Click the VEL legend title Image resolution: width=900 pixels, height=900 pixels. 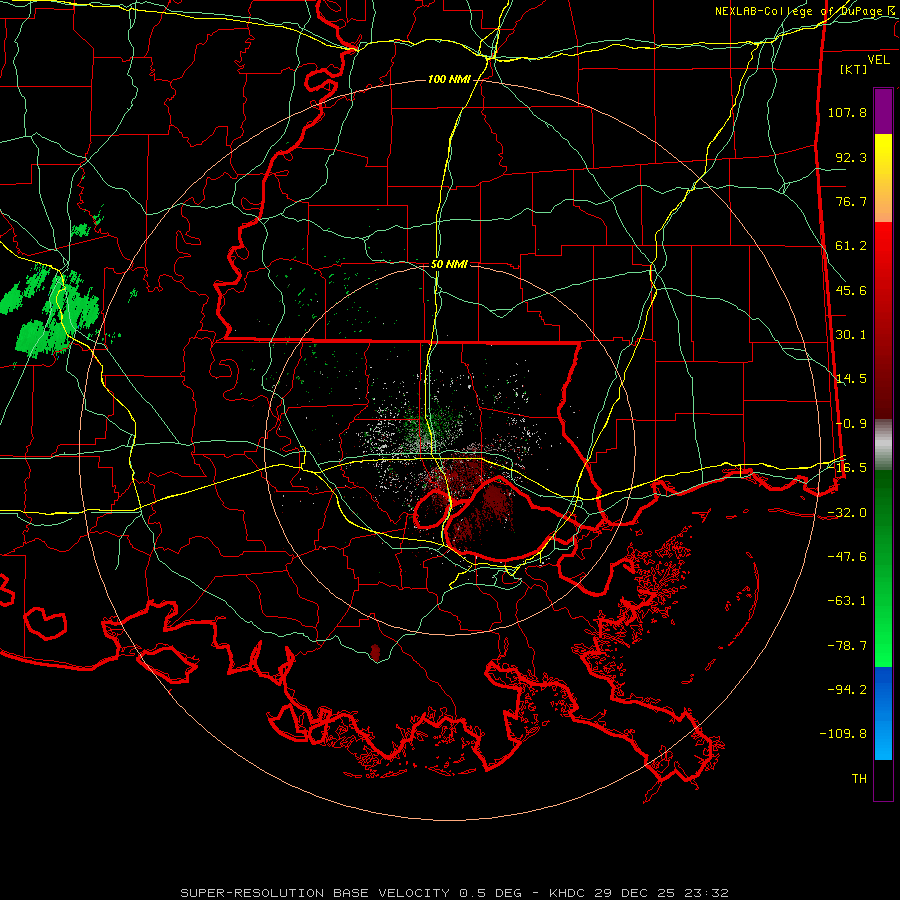[x=878, y=60]
